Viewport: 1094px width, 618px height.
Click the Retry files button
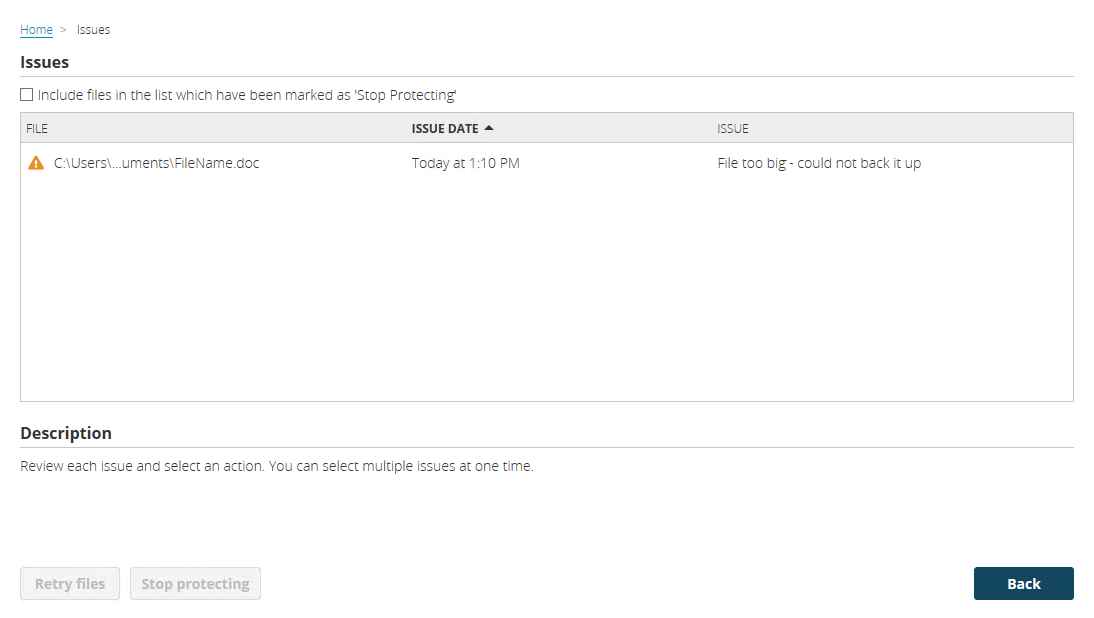pos(69,583)
